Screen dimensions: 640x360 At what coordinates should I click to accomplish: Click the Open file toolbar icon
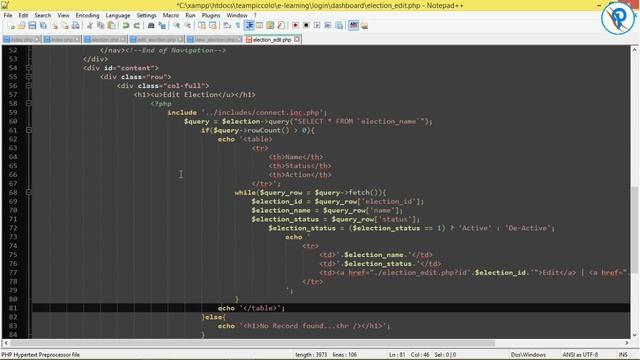point(21,26)
